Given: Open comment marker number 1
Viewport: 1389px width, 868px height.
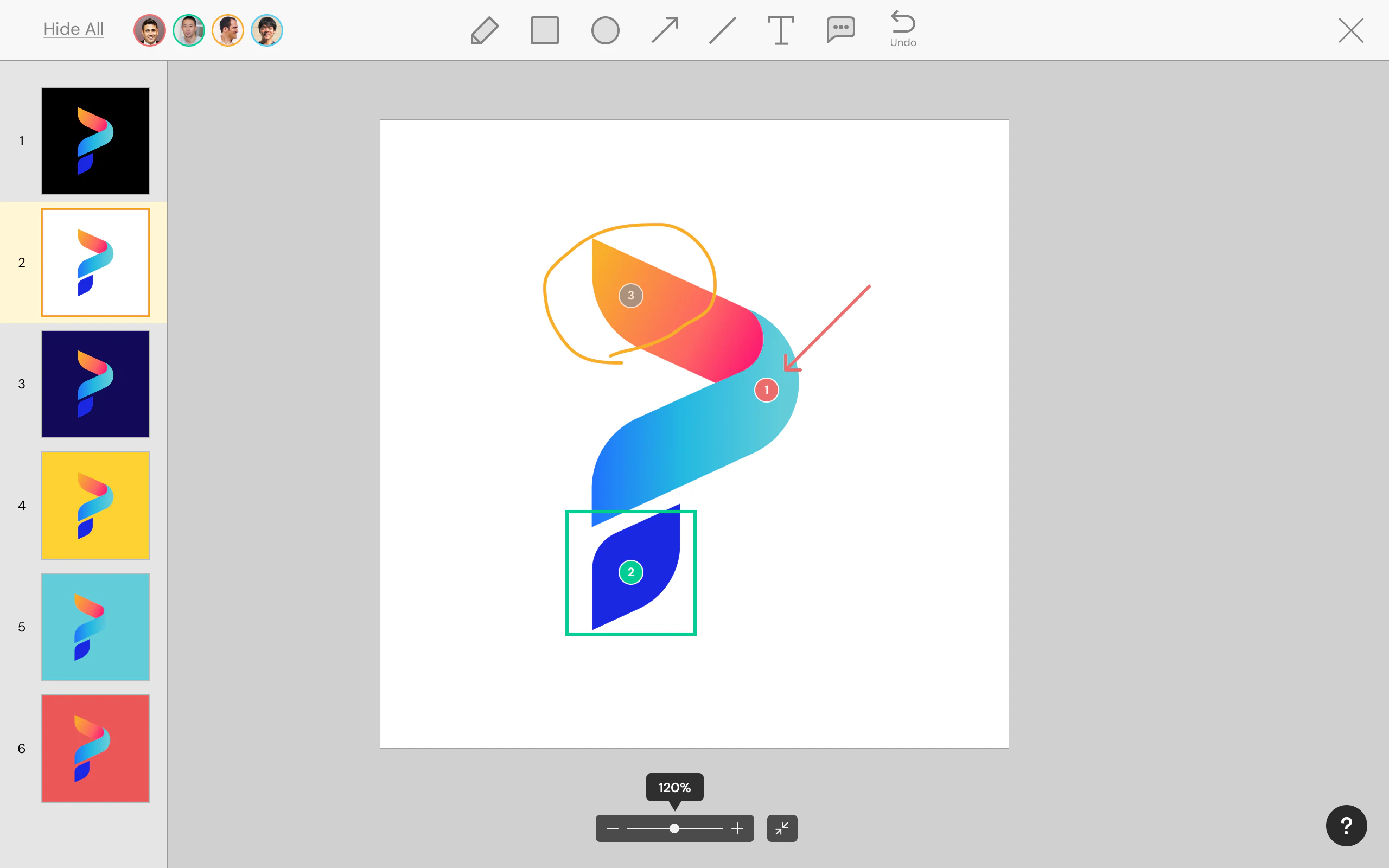Looking at the screenshot, I should coord(766,389).
